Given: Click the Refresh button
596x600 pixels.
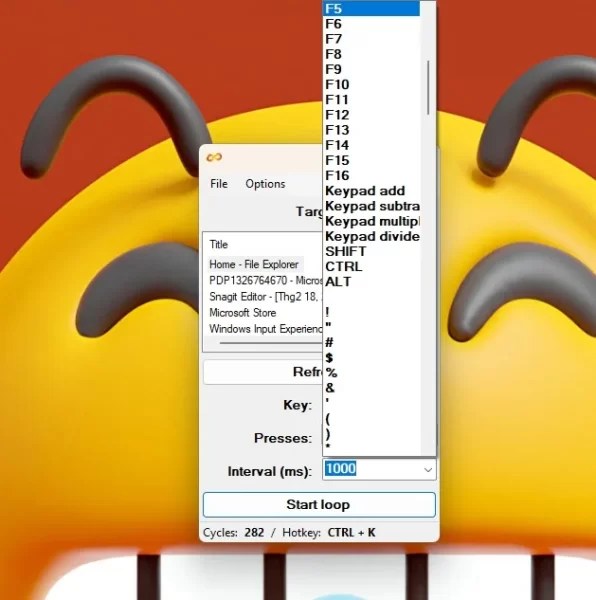Looking at the screenshot, I should 263,372.
